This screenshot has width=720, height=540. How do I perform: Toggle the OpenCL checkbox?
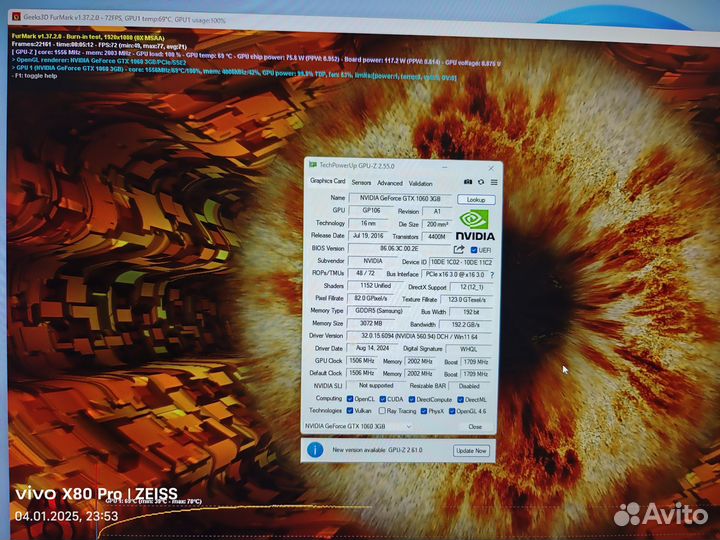point(350,399)
